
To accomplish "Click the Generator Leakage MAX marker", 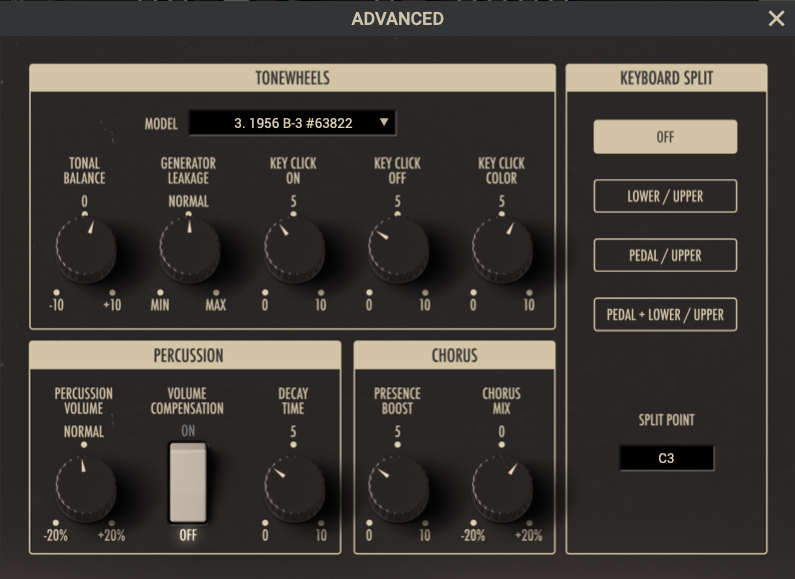I will point(216,304).
